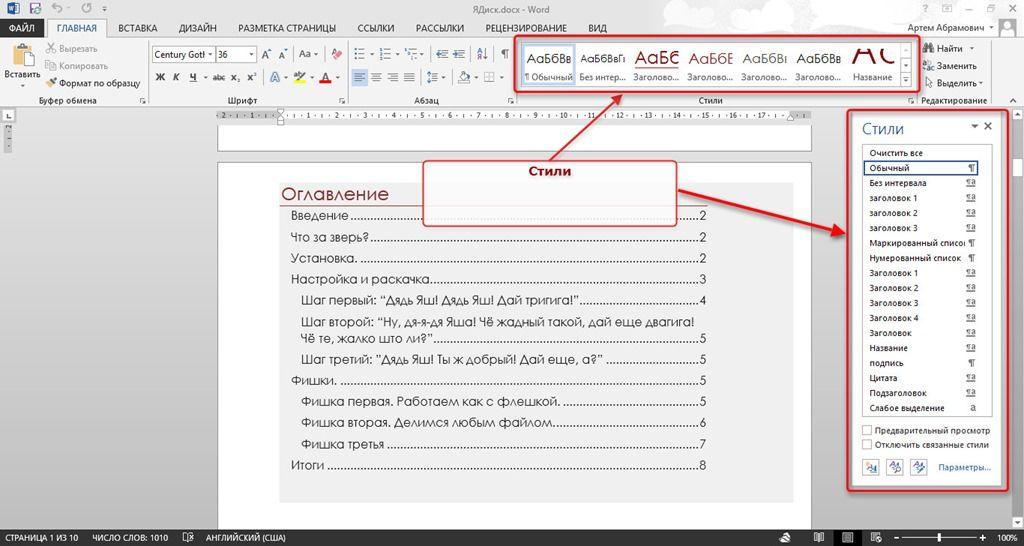
Task: Click the Format Painter (Формат по образцу)
Action: (x=92, y=83)
